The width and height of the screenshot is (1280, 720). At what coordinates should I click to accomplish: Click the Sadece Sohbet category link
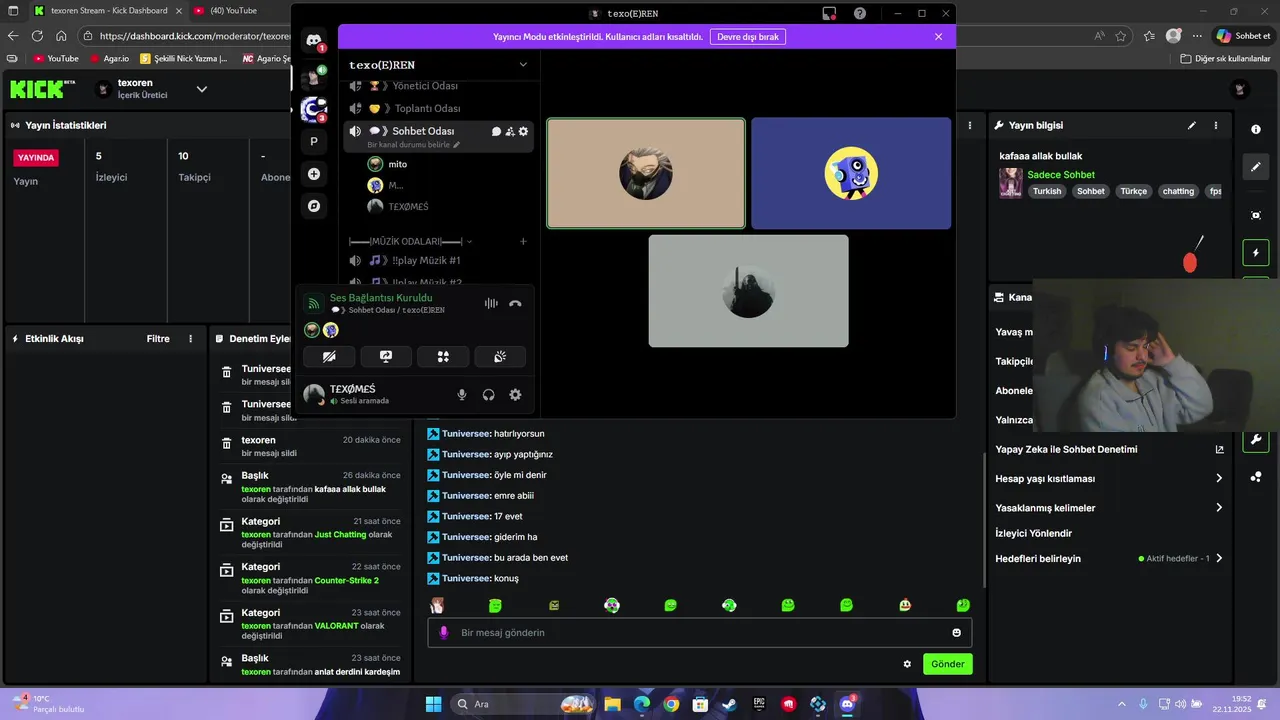[1061, 175]
